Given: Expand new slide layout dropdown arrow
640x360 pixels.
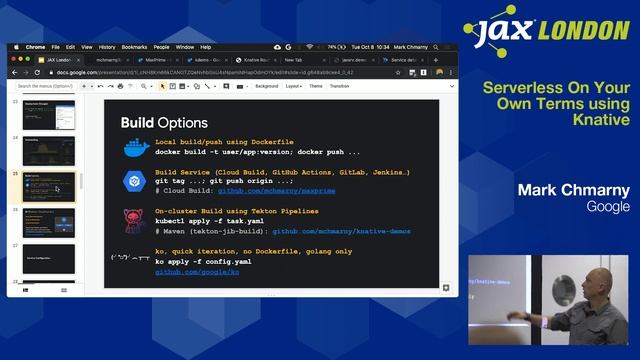Looking at the screenshot, I should (91, 86).
